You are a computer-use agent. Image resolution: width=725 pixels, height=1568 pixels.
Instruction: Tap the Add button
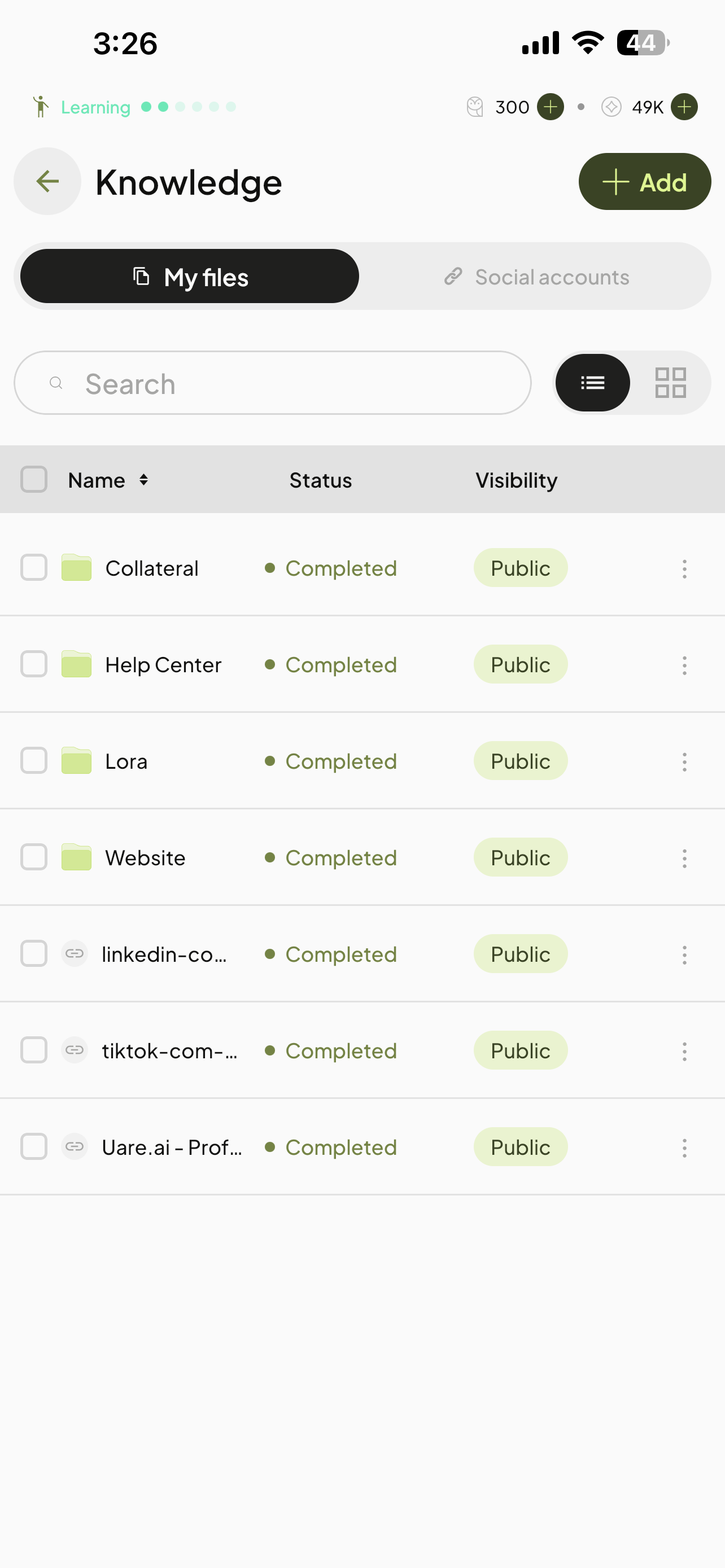point(645,181)
